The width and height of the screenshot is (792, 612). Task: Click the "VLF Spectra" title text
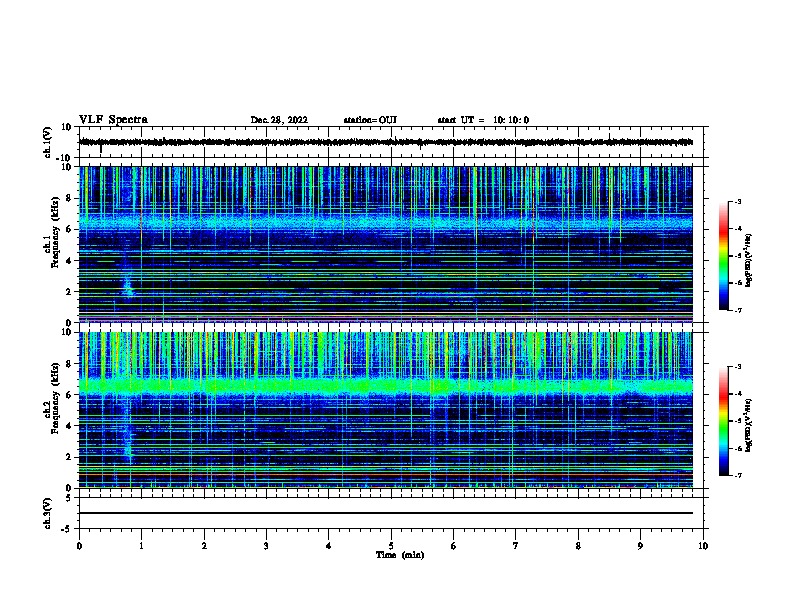(113, 120)
